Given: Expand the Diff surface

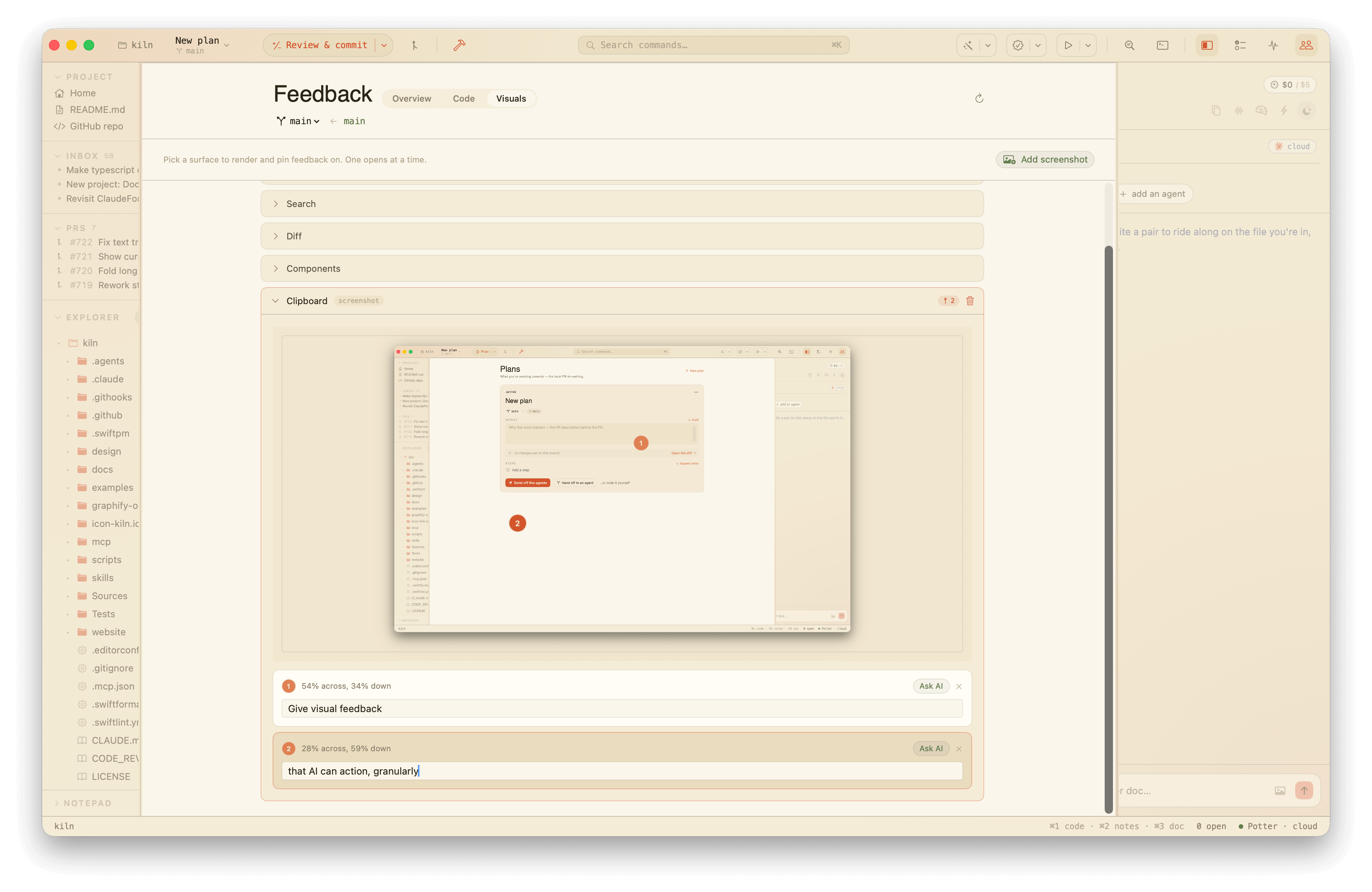Looking at the screenshot, I should point(622,236).
